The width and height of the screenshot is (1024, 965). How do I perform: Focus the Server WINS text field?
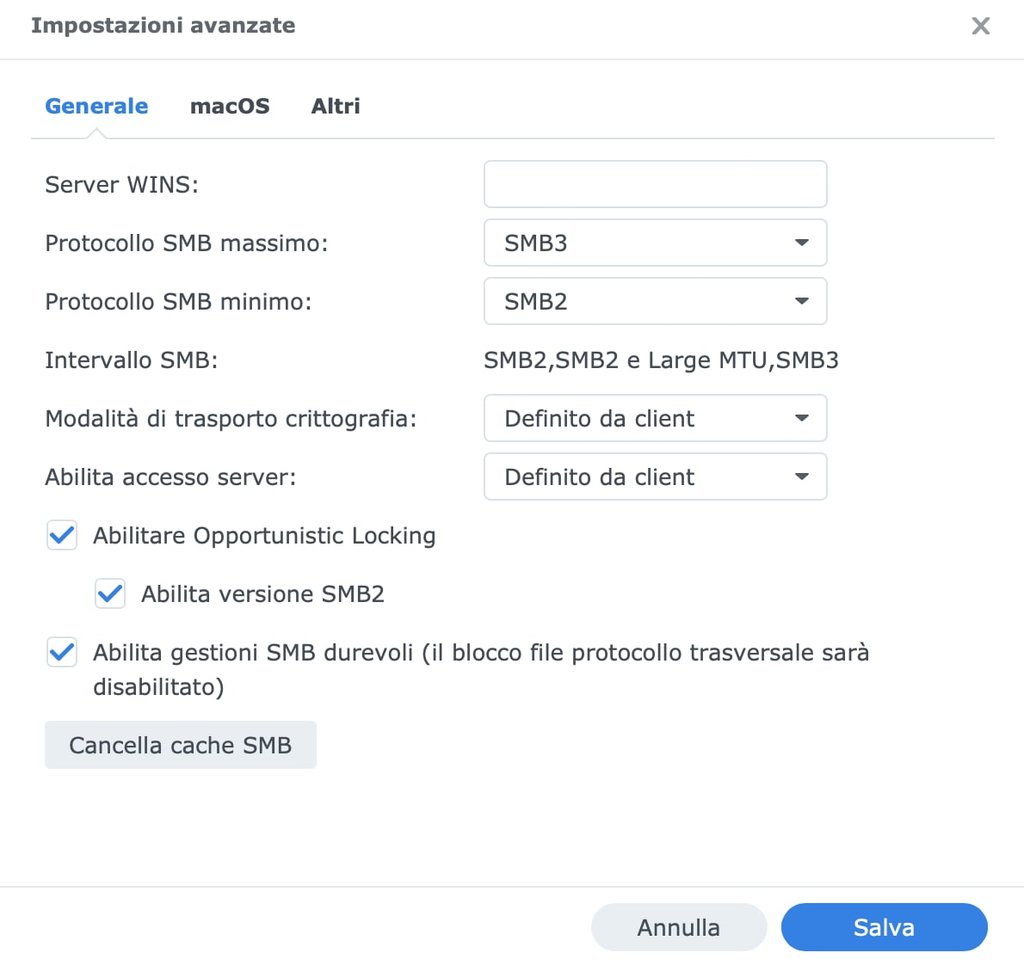point(655,184)
